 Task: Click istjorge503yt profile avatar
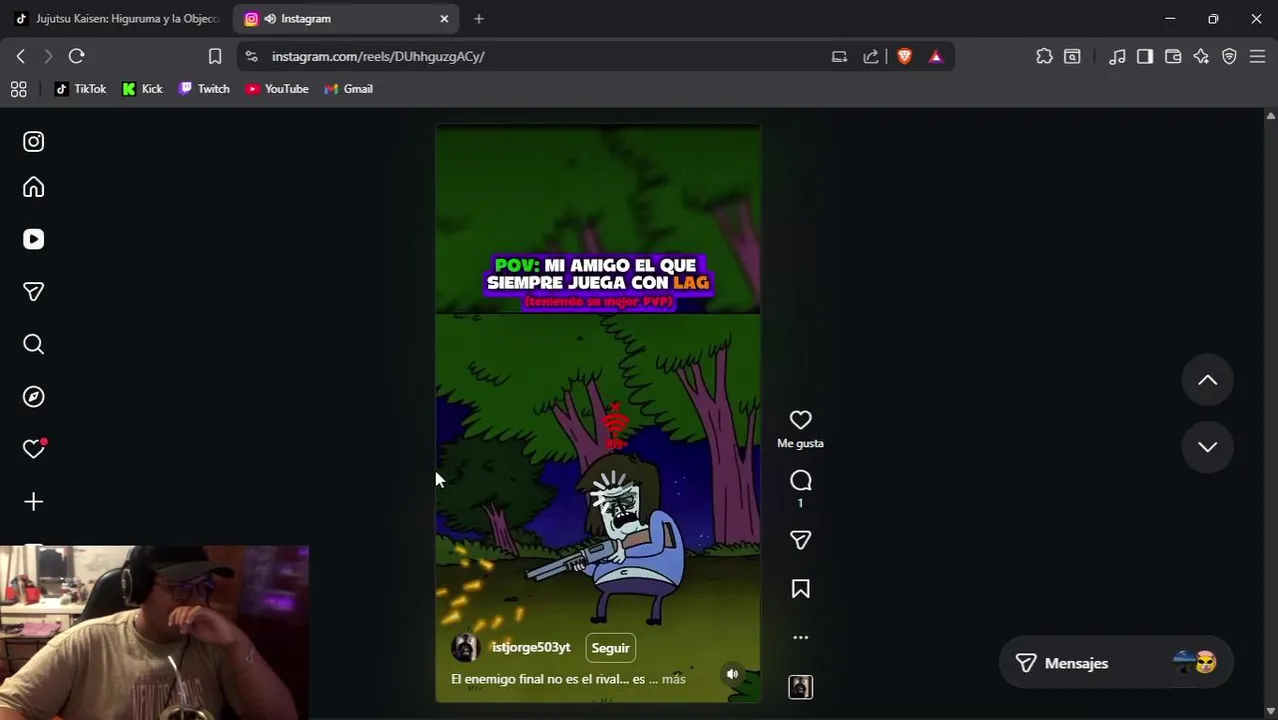(x=465, y=648)
